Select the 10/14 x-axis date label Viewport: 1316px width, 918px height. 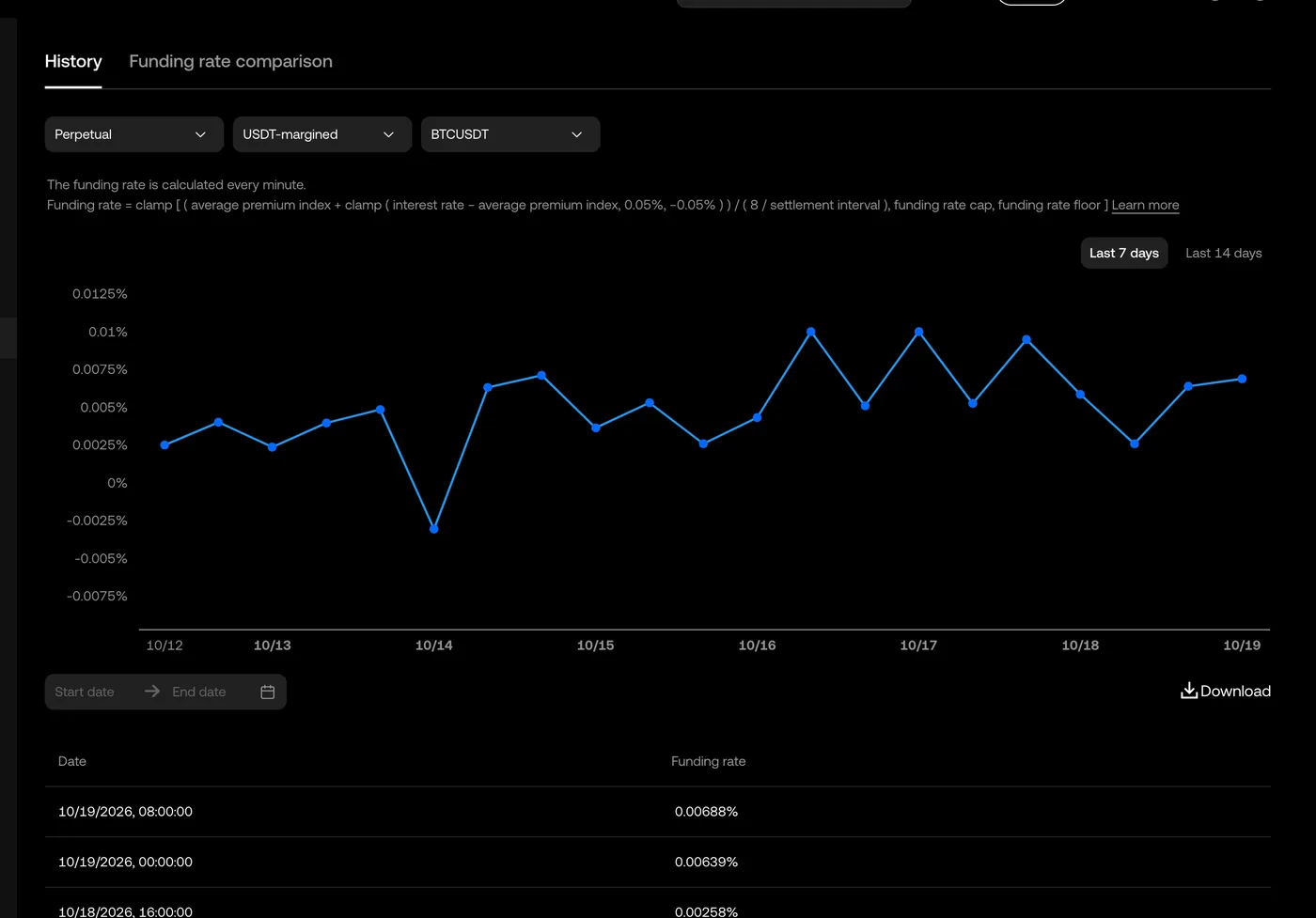coord(434,646)
